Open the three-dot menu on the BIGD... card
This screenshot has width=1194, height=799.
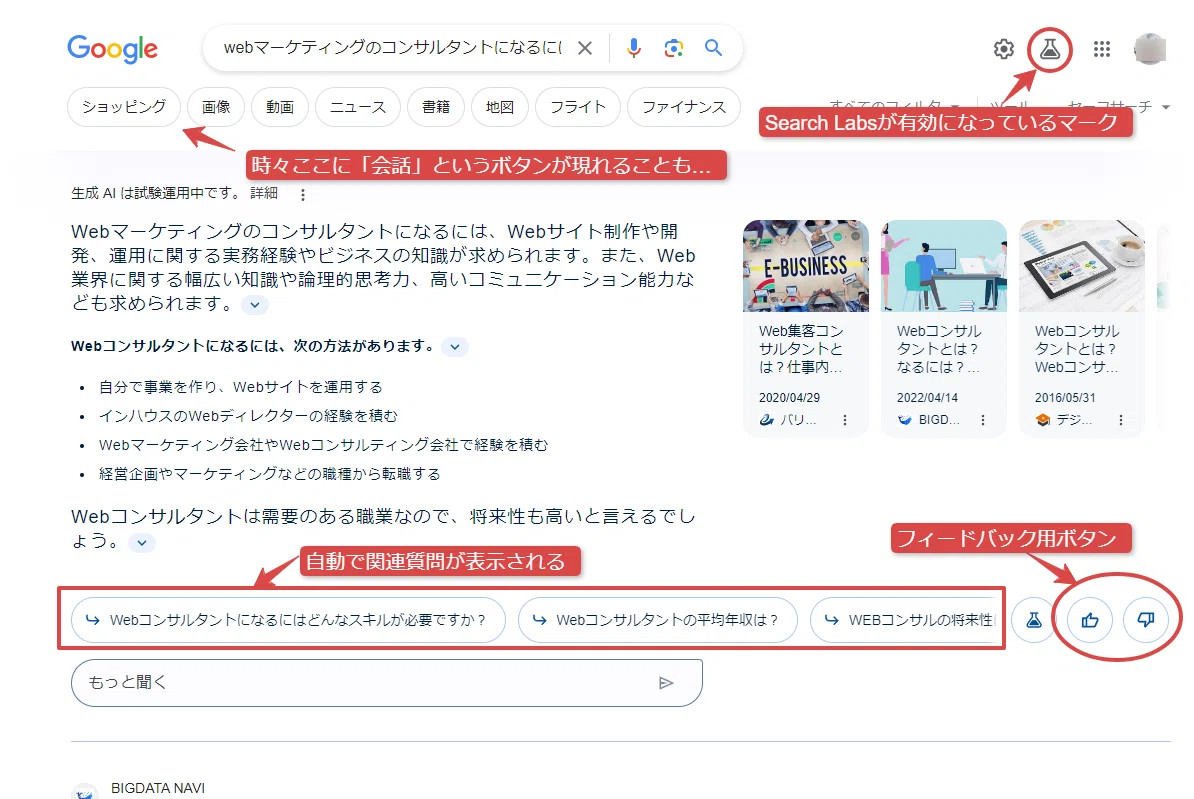[983, 420]
